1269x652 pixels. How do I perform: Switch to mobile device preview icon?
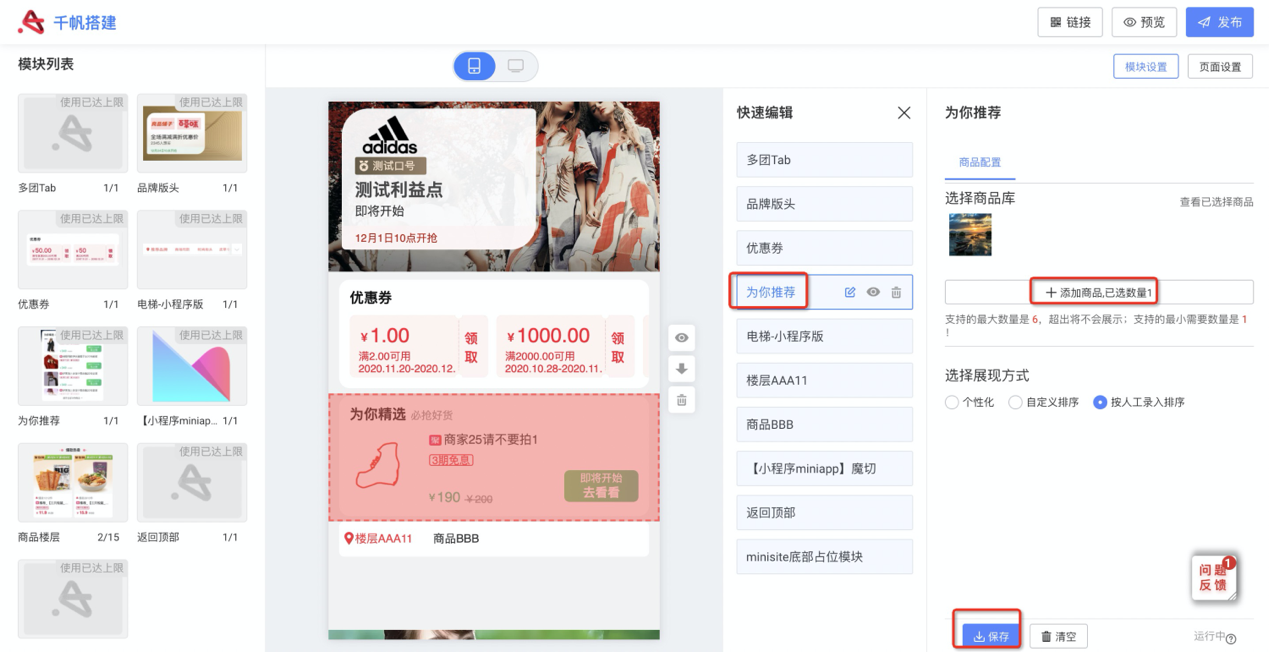474,66
